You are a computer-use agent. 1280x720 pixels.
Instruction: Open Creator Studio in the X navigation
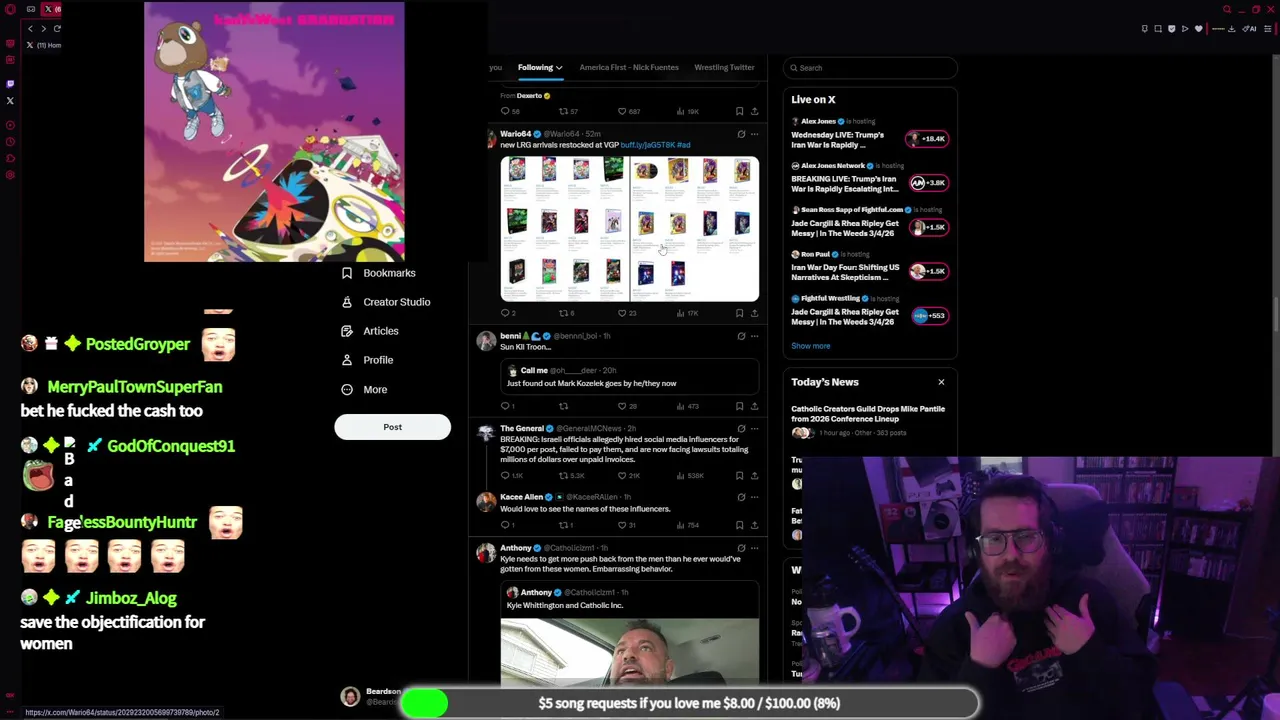tap(386, 302)
